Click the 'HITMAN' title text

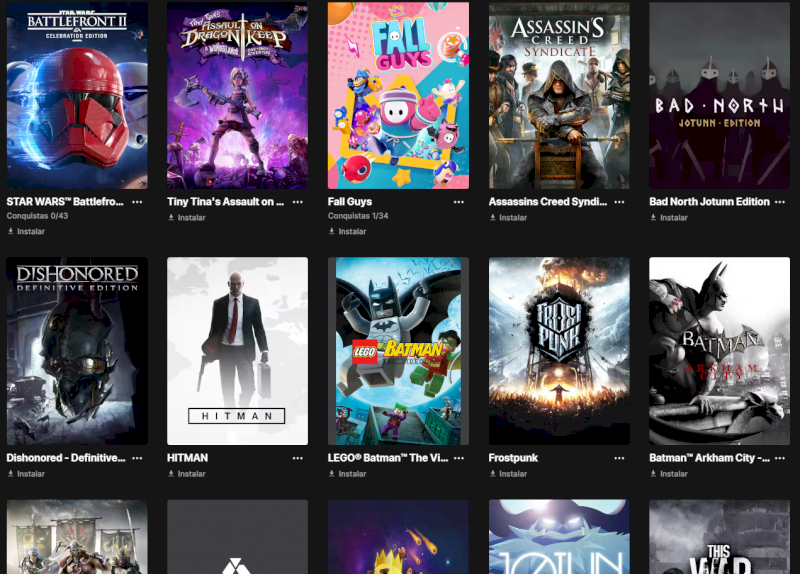tap(187, 458)
